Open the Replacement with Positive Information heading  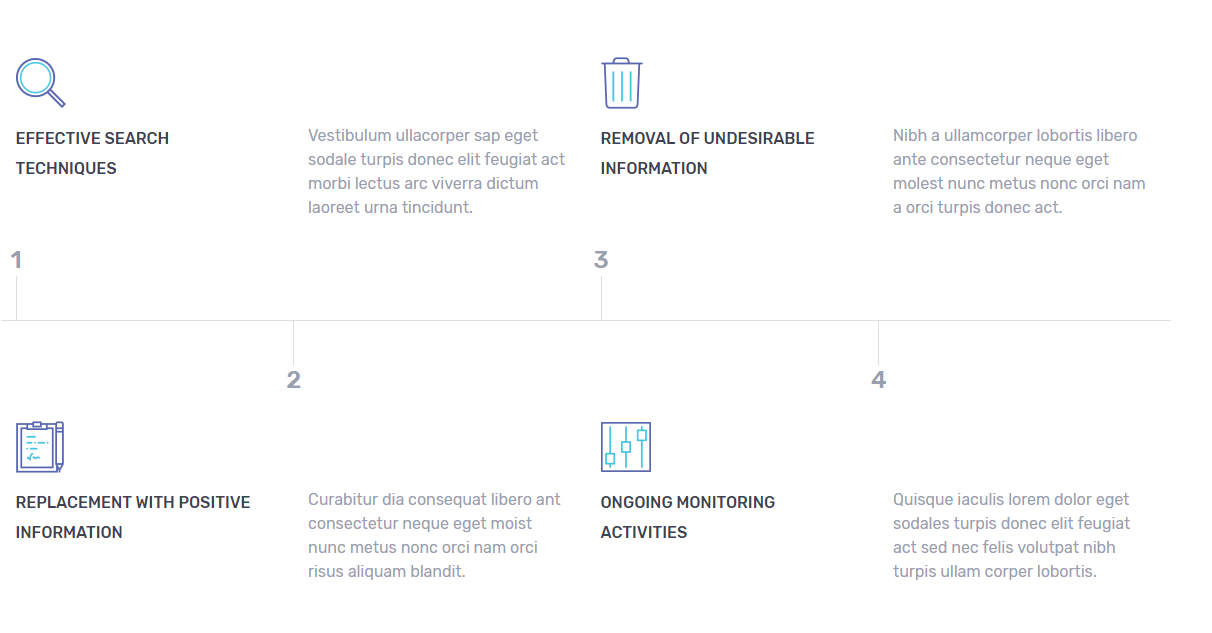(133, 517)
